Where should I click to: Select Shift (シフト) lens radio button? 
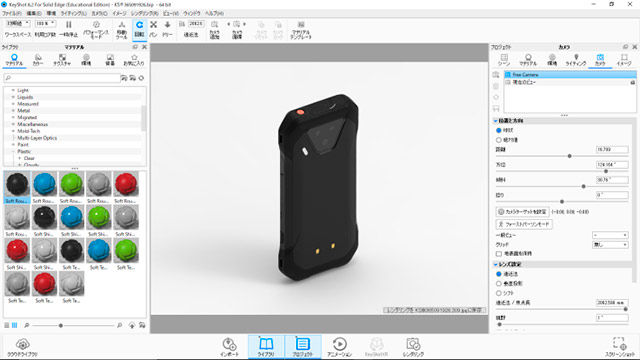pyautogui.click(x=498, y=293)
